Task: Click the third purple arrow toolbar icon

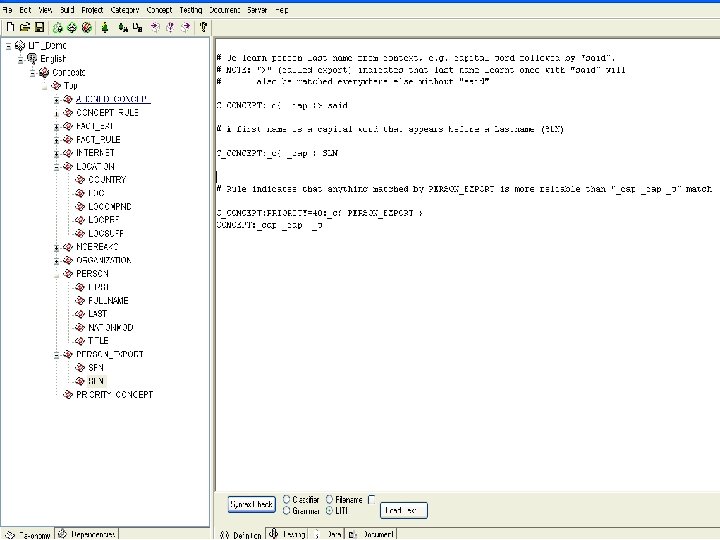Action: coord(185,28)
